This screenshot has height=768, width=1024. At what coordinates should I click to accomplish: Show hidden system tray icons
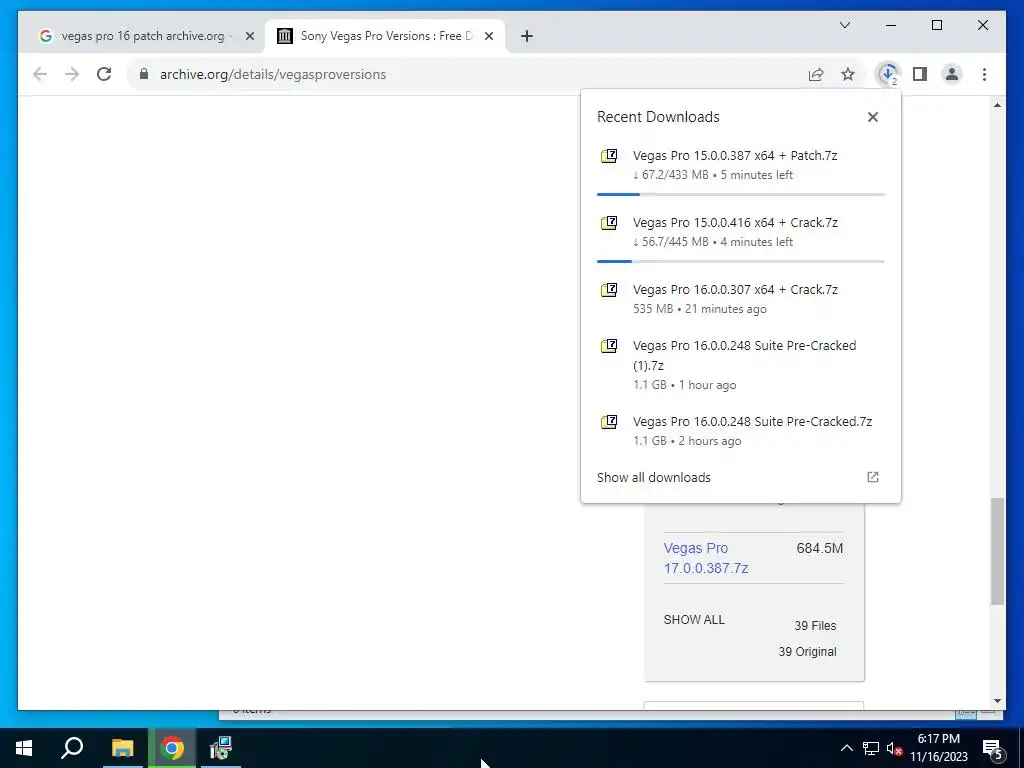pyautogui.click(x=846, y=748)
